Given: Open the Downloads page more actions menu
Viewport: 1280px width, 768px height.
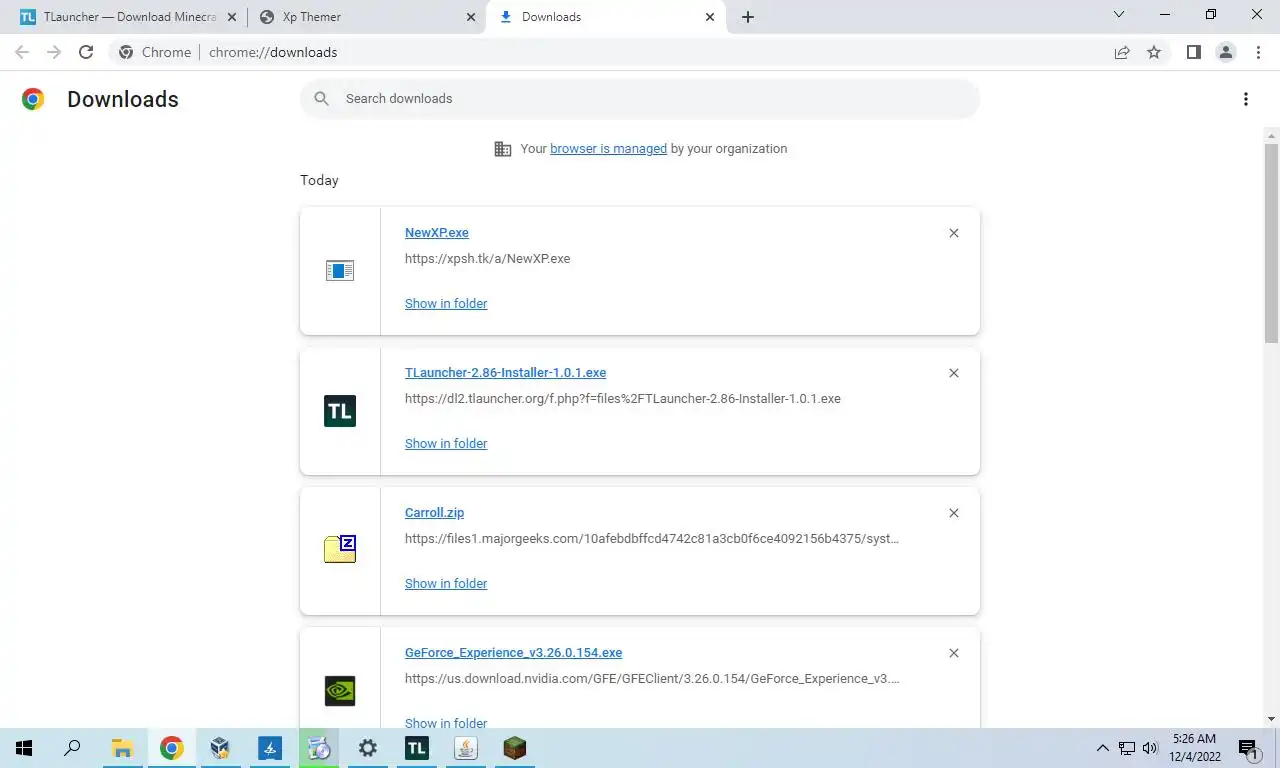Looking at the screenshot, I should 1245,99.
